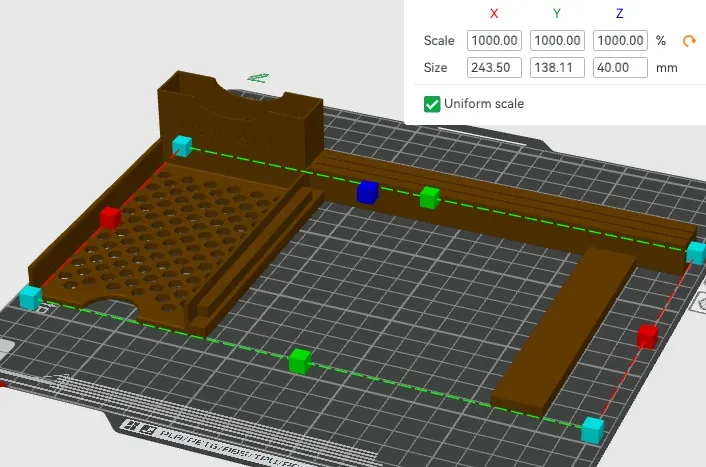Click the green Y handle on front edge
Image resolution: width=706 pixels, height=467 pixels.
[x=300, y=361]
